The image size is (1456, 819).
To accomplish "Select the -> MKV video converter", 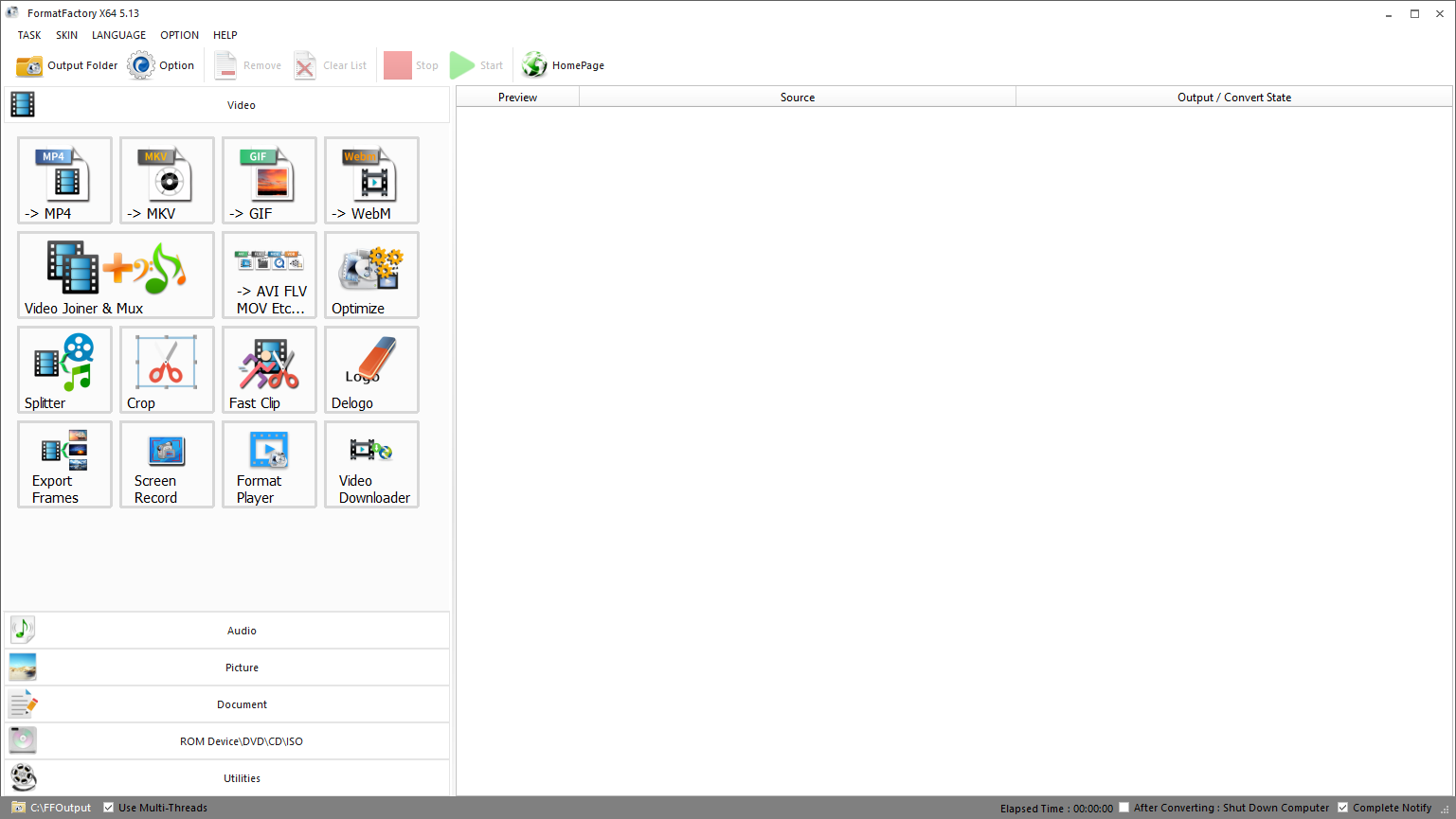I will click(167, 180).
